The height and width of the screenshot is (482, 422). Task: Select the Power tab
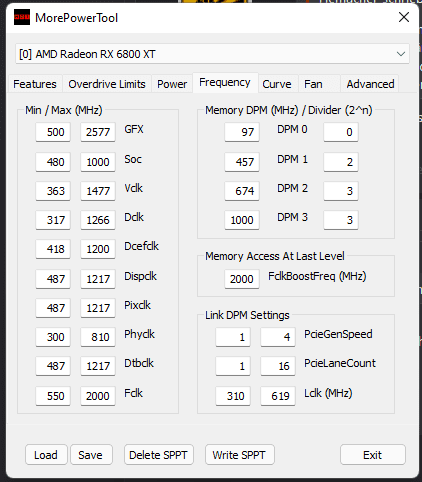[172, 84]
